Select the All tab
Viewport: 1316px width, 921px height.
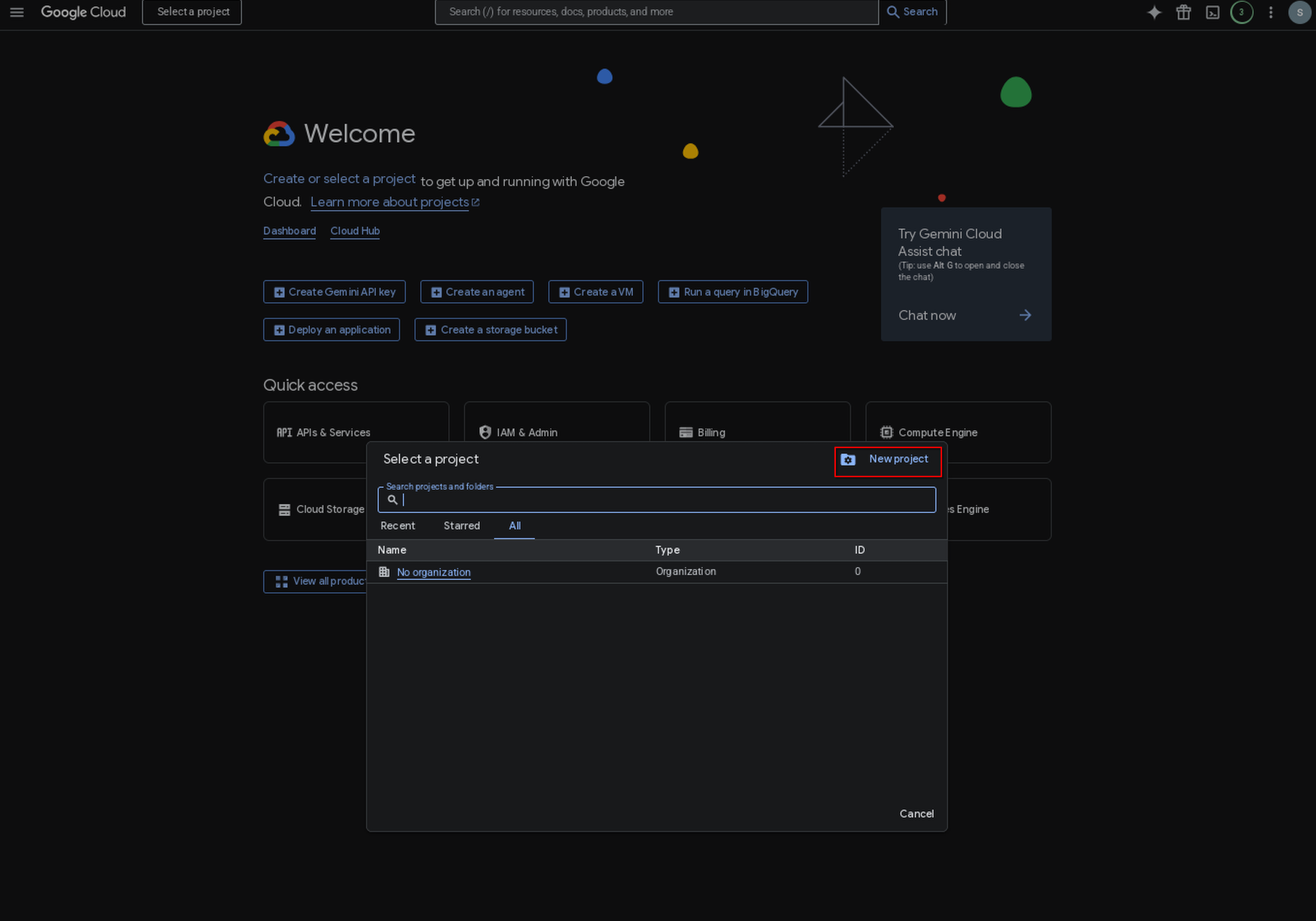pos(514,525)
